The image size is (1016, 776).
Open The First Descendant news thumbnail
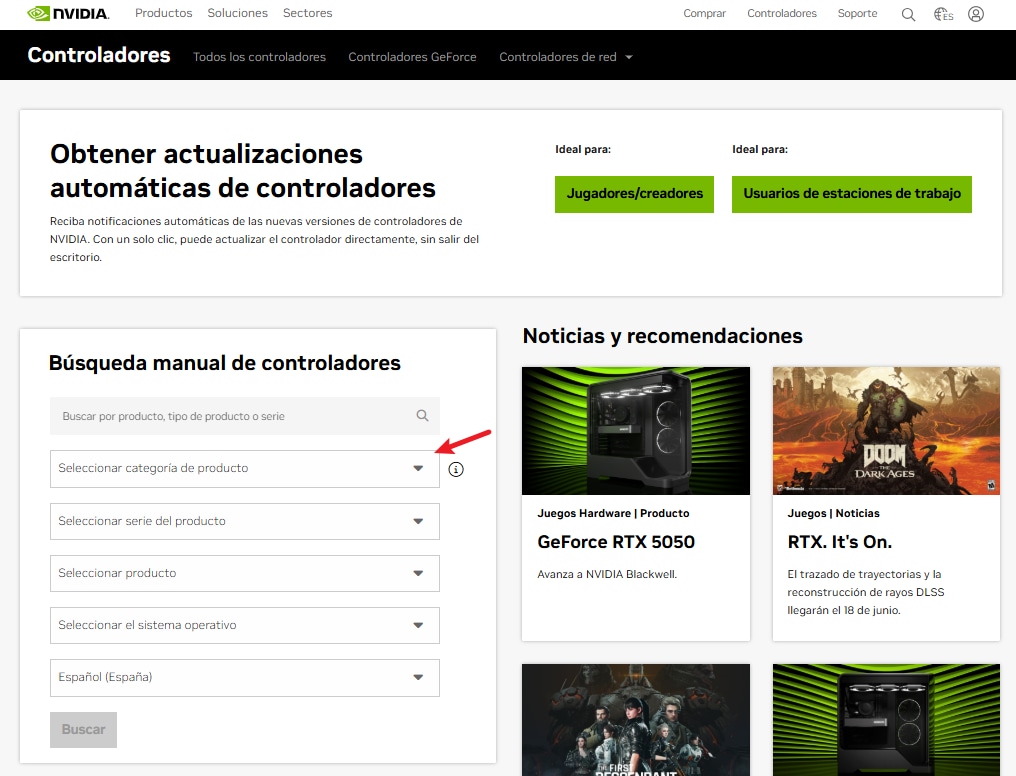(636, 720)
